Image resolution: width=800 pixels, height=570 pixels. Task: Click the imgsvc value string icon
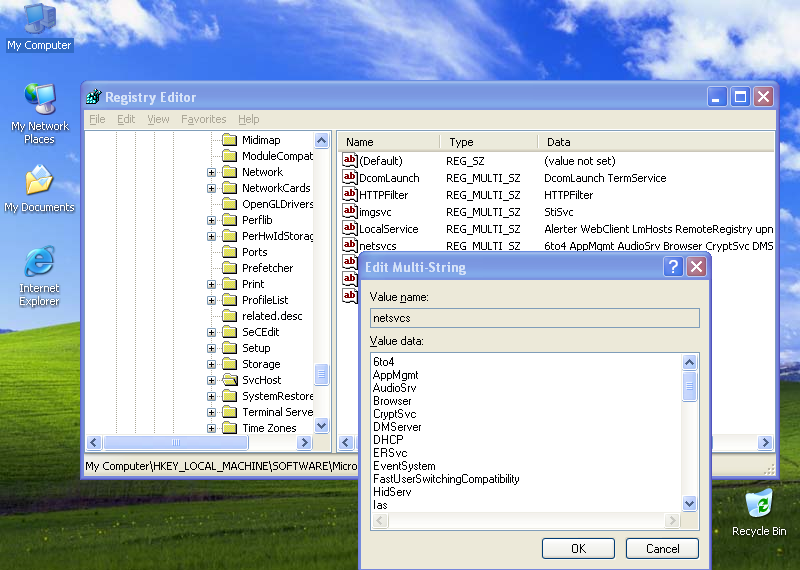click(349, 211)
